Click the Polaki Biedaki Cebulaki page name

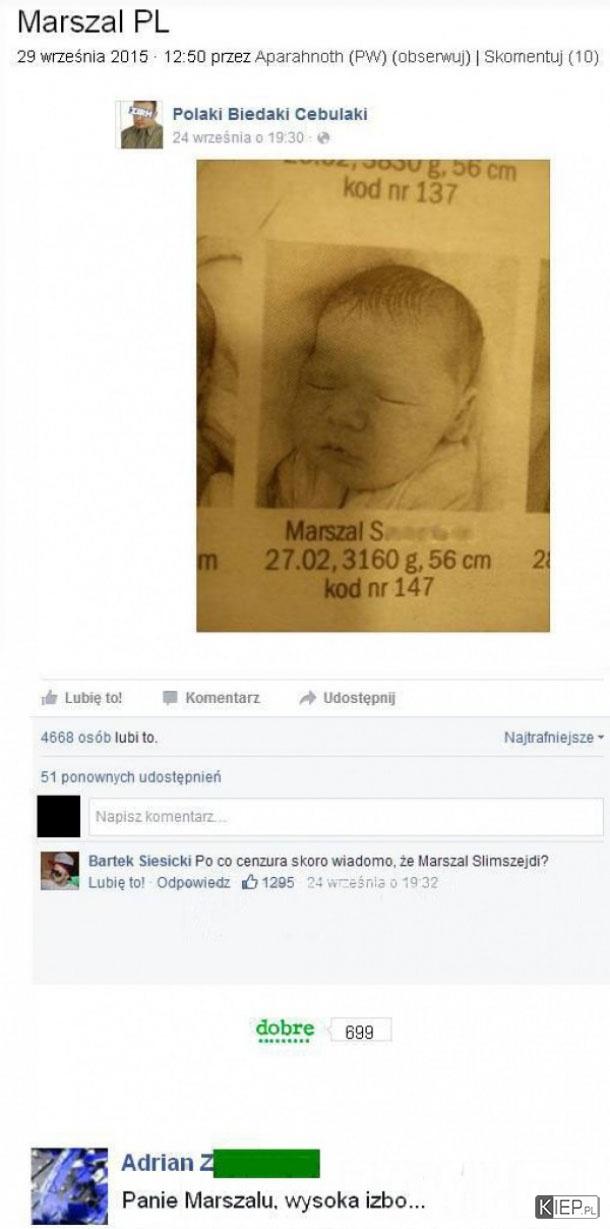coord(270,114)
